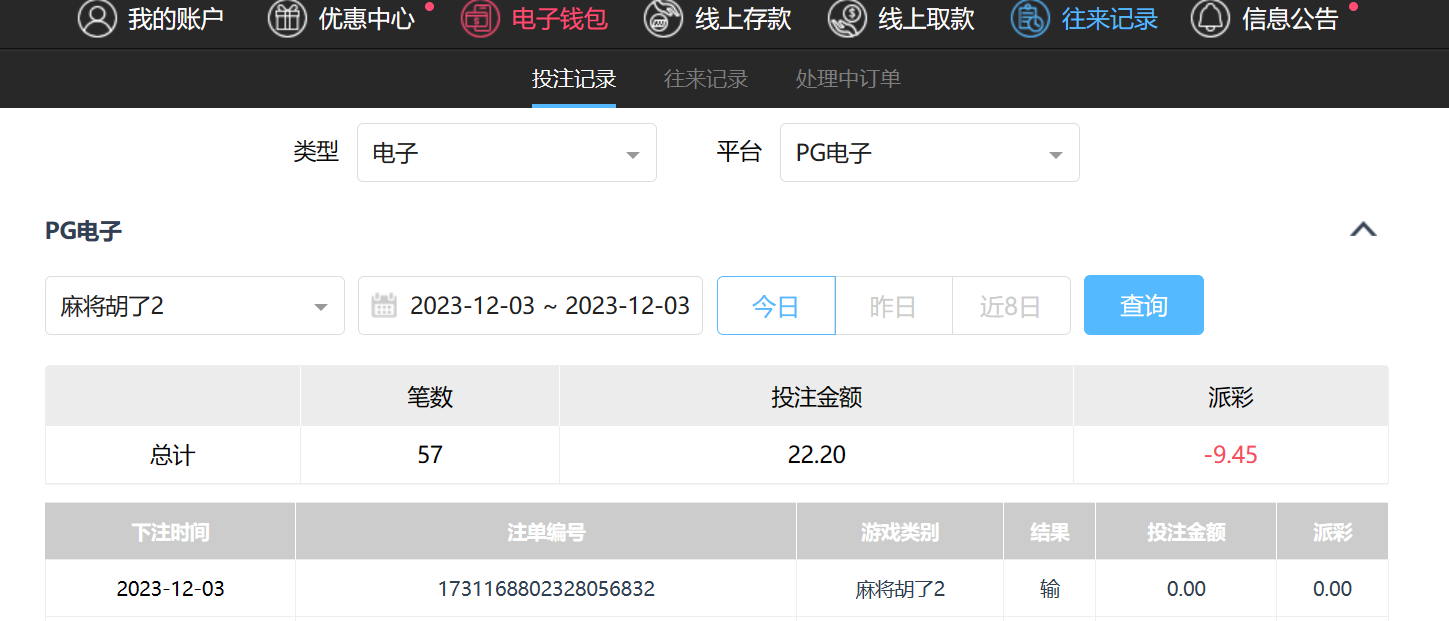Select the 近8日 date range option
Viewport: 1449px width, 621px height.
tap(1010, 306)
